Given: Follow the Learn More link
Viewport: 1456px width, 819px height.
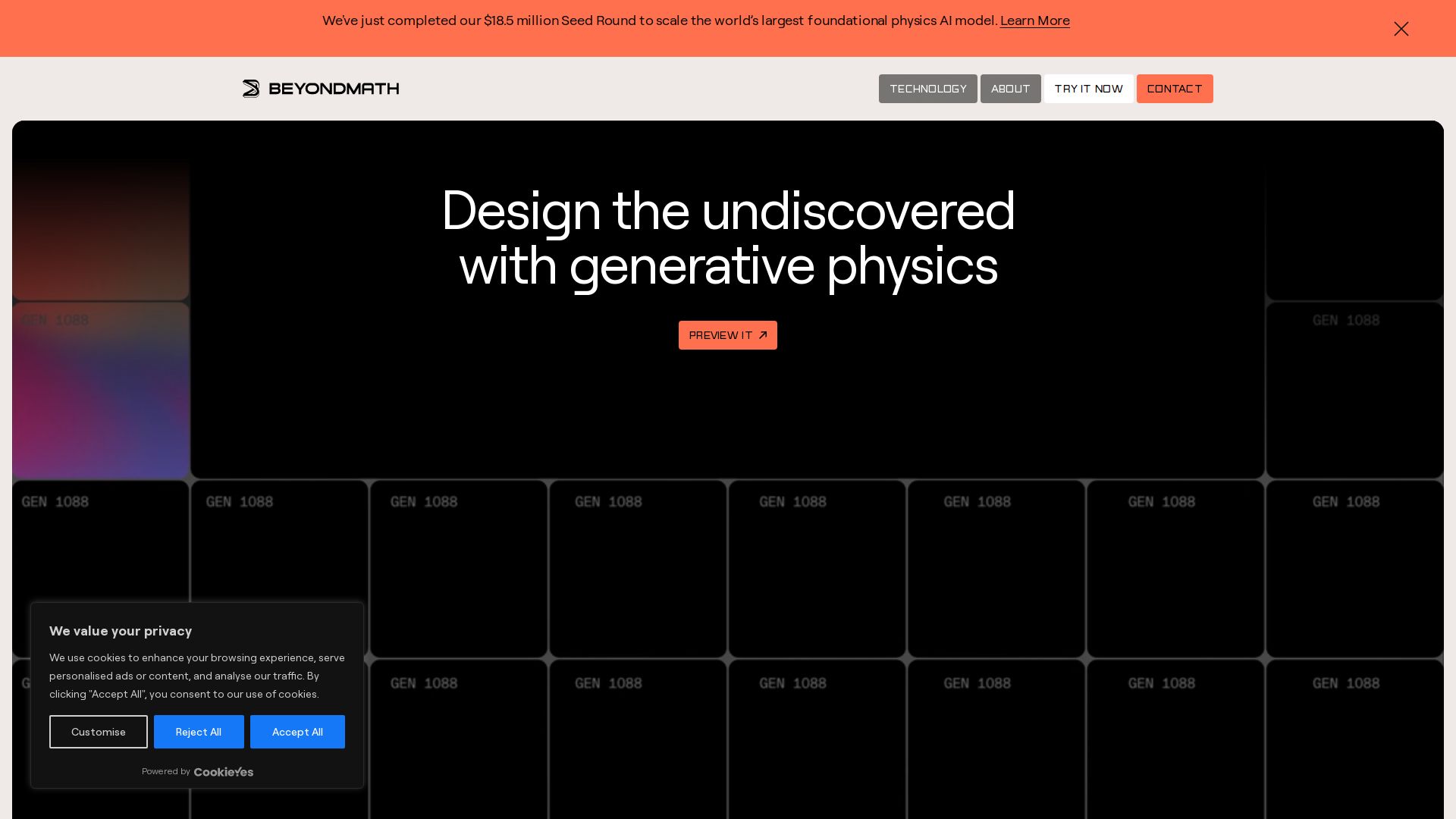Looking at the screenshot, I should (1034, 21).
